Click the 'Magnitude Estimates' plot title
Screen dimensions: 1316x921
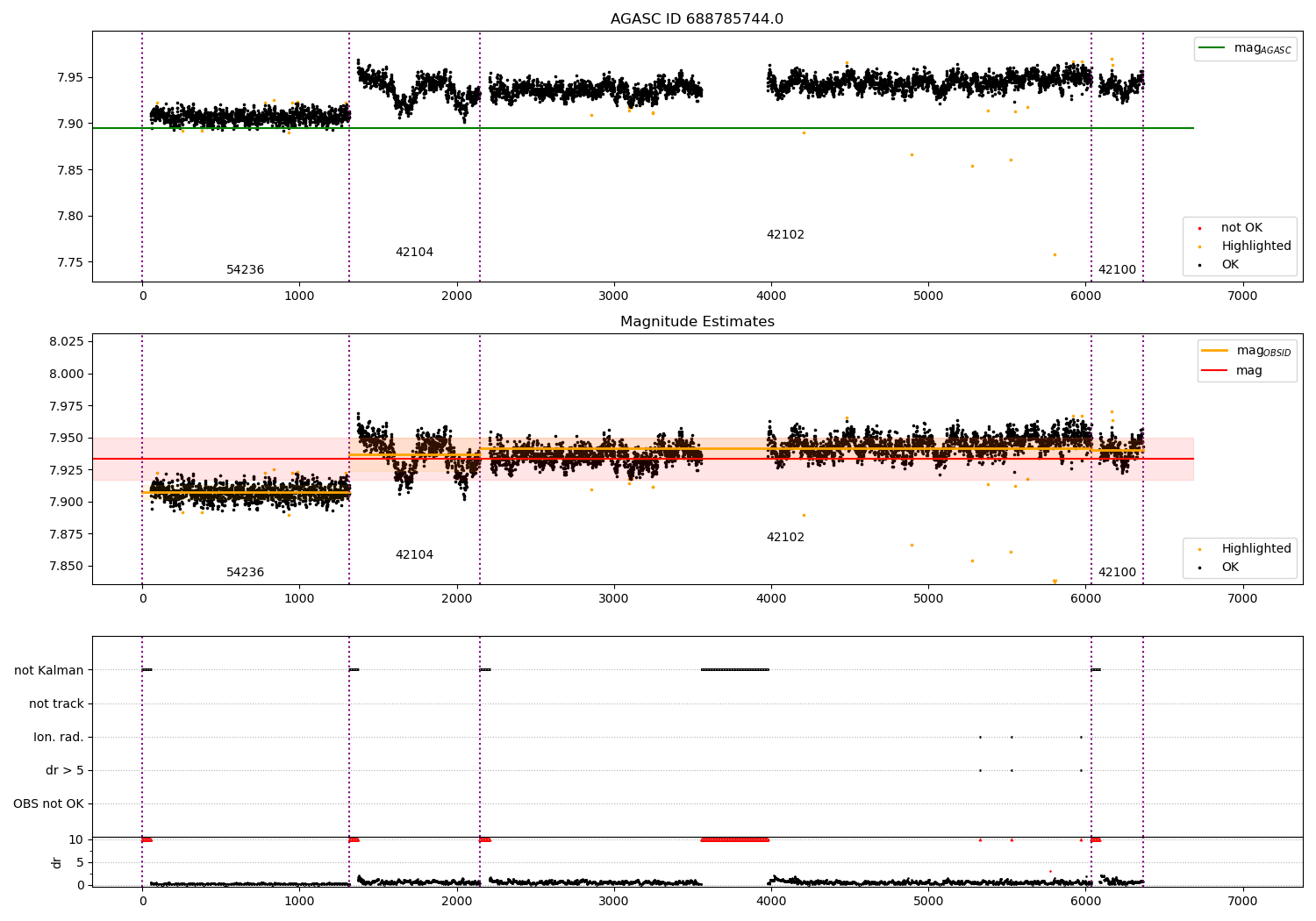(x=697, y=322)
